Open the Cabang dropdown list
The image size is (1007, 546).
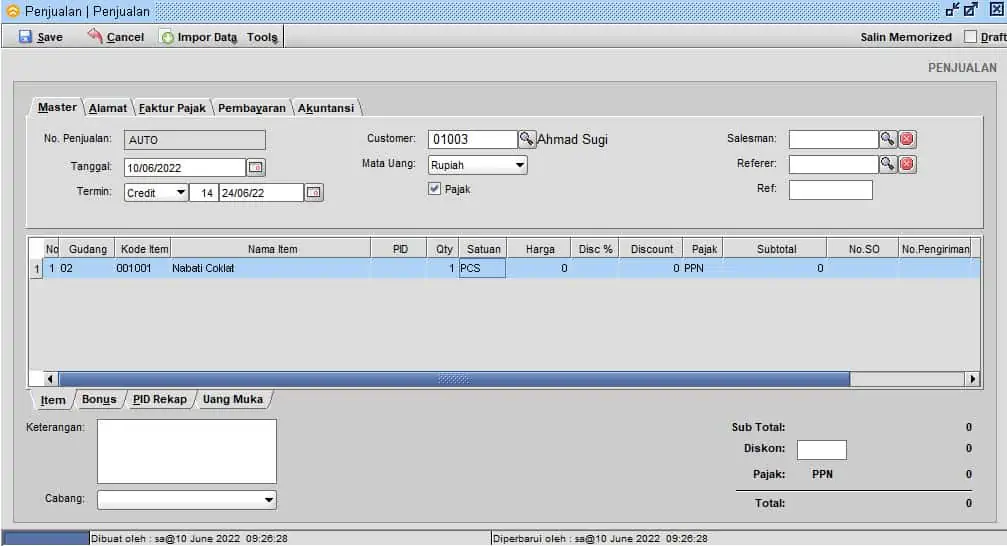coord(268,500)
